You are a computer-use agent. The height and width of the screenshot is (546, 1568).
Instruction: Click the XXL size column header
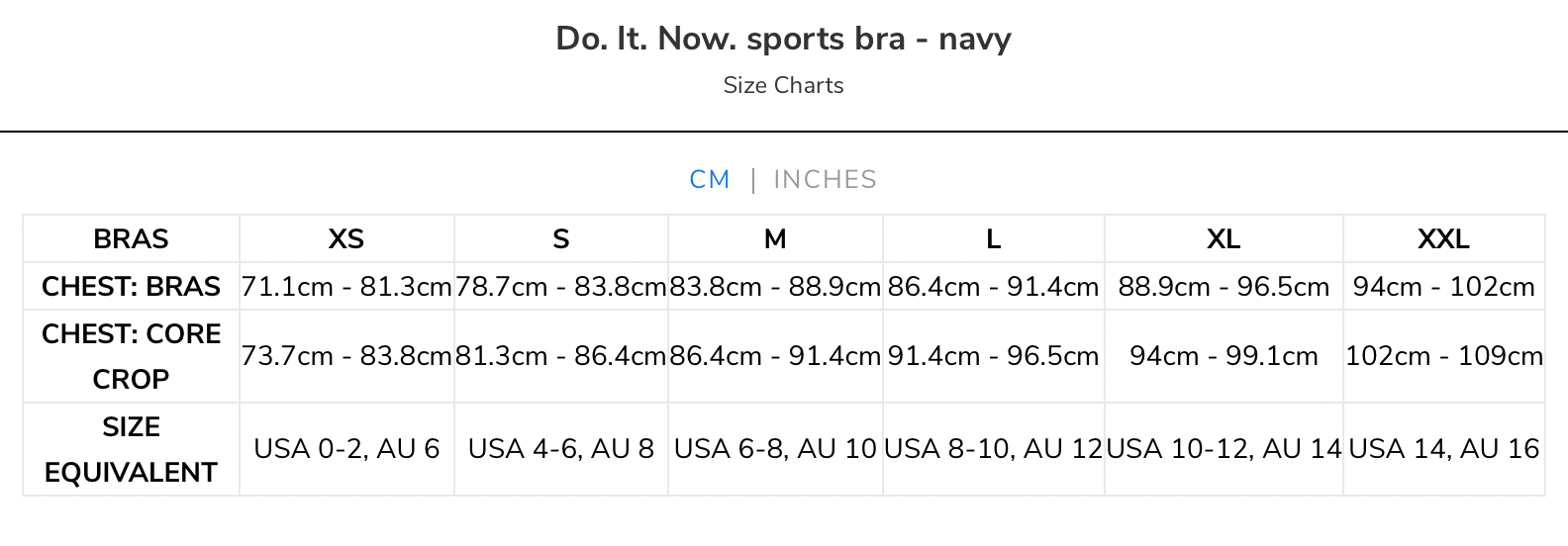tap(1444, 238)
